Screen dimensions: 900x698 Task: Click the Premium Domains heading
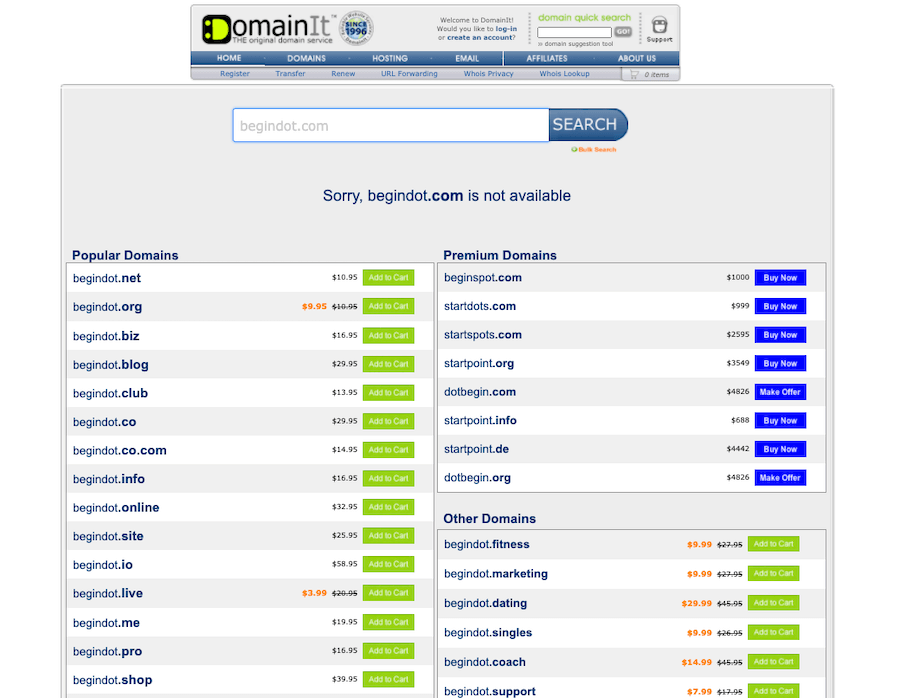(x=500, y=255)
